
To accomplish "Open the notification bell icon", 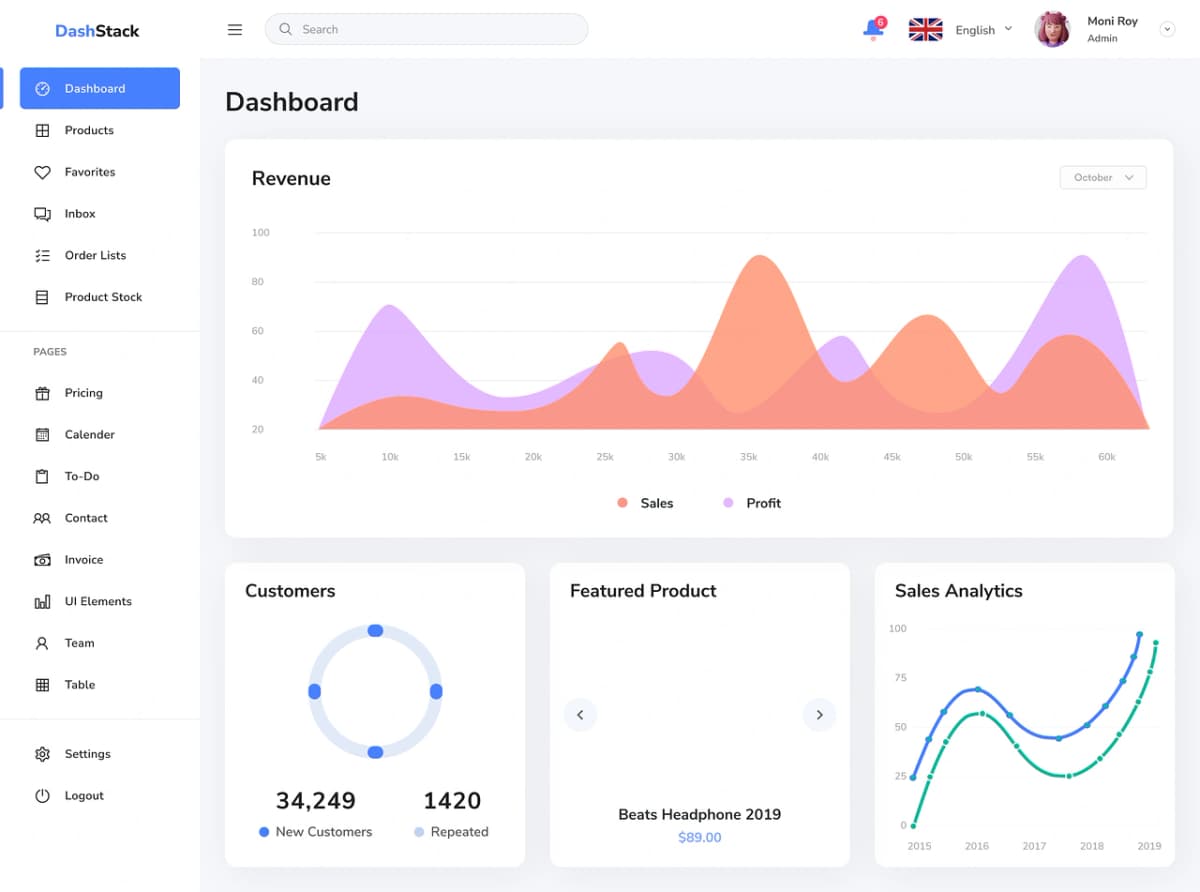I will [873, 30].
